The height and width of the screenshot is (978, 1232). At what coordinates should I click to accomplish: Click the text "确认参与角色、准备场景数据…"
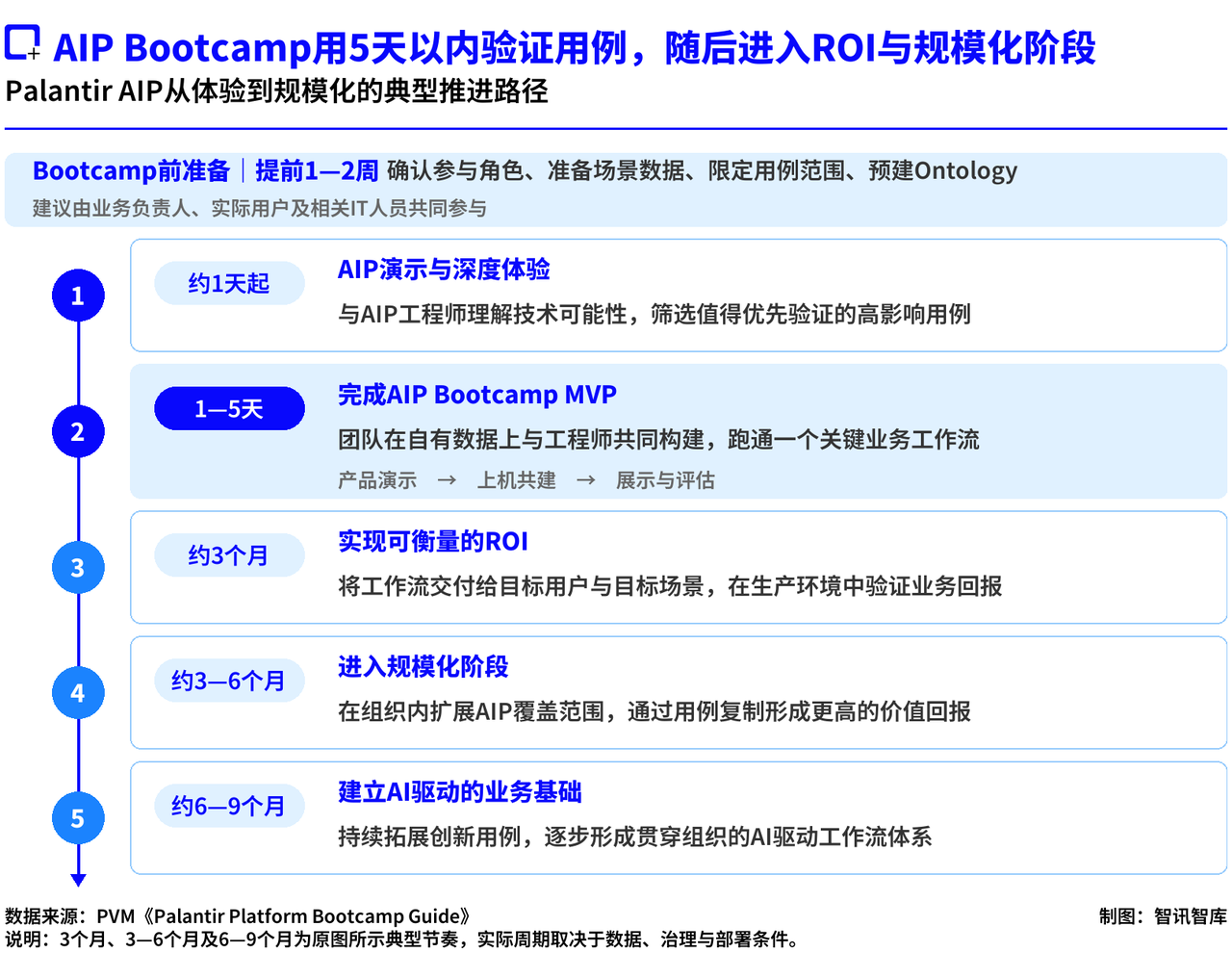tap(702, 170)
